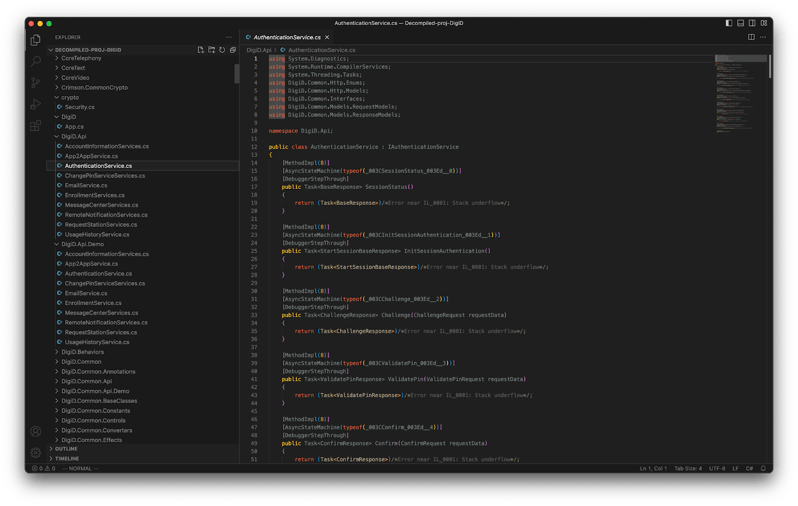Click the New Folder icon in Explorer

(211, 50)
